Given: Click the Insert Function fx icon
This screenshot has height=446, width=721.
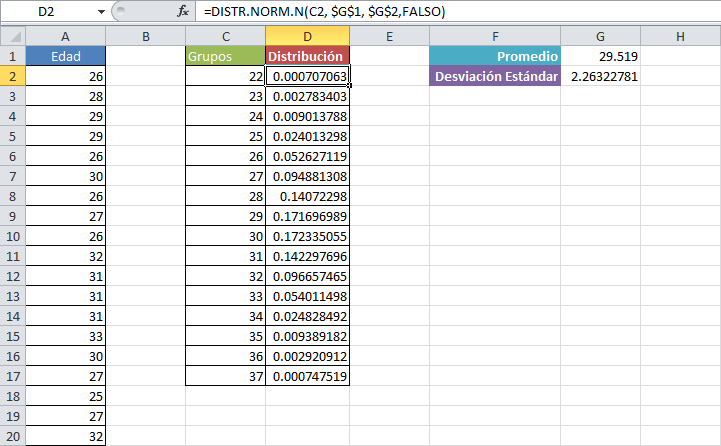Looking at the screenshot, I should pyautogui.click(x=183, y=12).
